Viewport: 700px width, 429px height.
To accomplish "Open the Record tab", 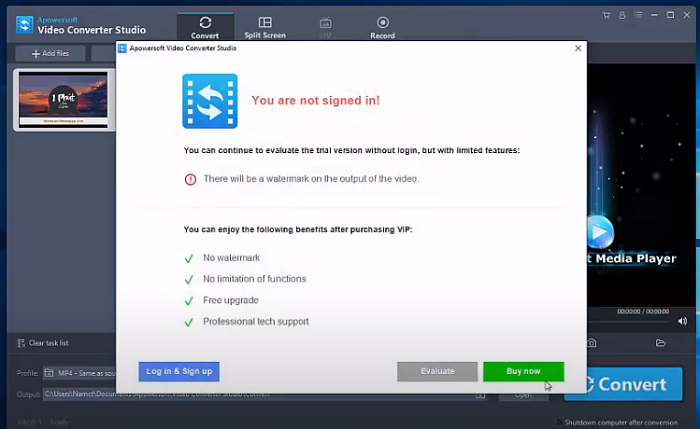I will (382, 27).
